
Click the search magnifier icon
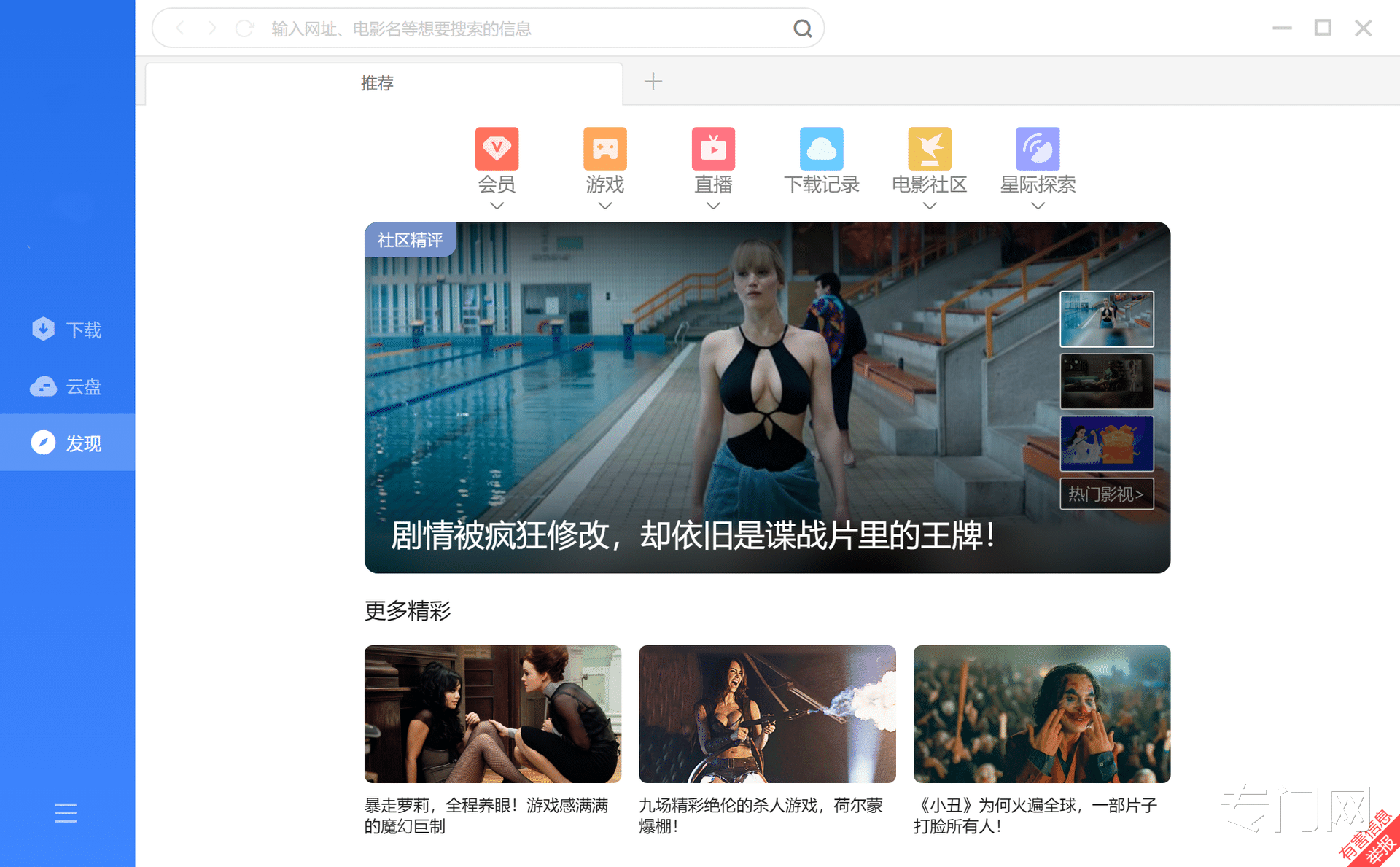pos(802,28)
